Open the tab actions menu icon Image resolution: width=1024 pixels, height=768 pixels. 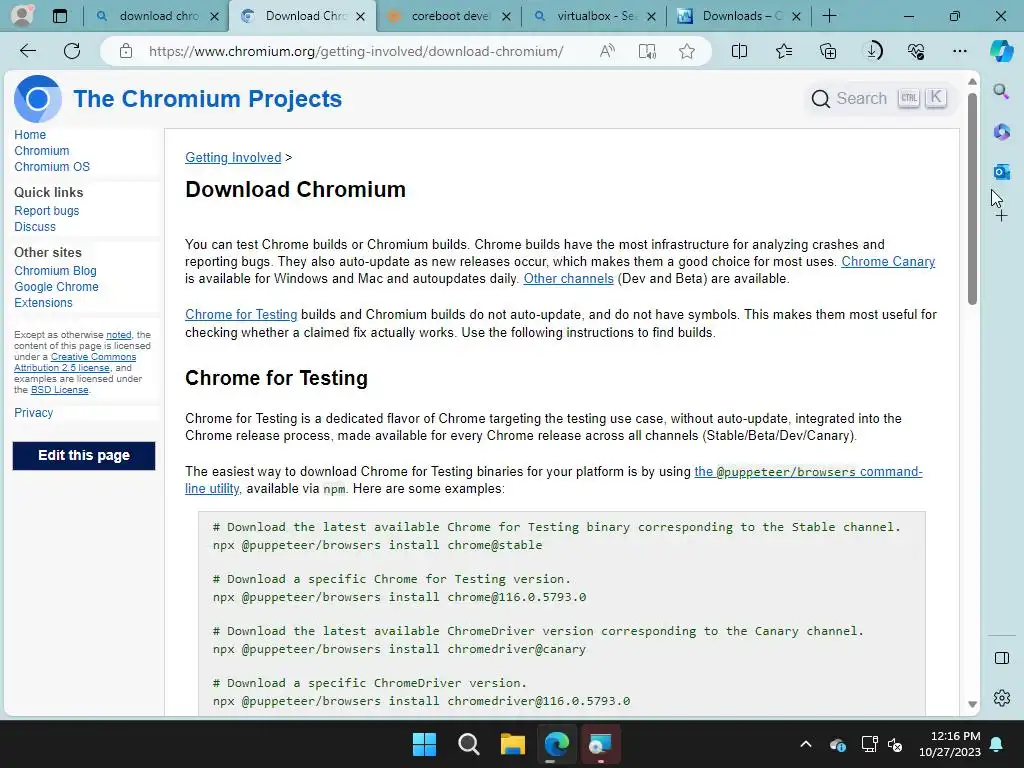(59, 16)
